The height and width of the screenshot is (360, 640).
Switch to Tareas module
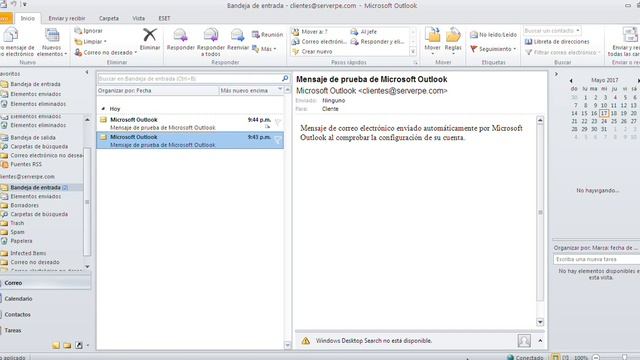[x=45, y=330]
